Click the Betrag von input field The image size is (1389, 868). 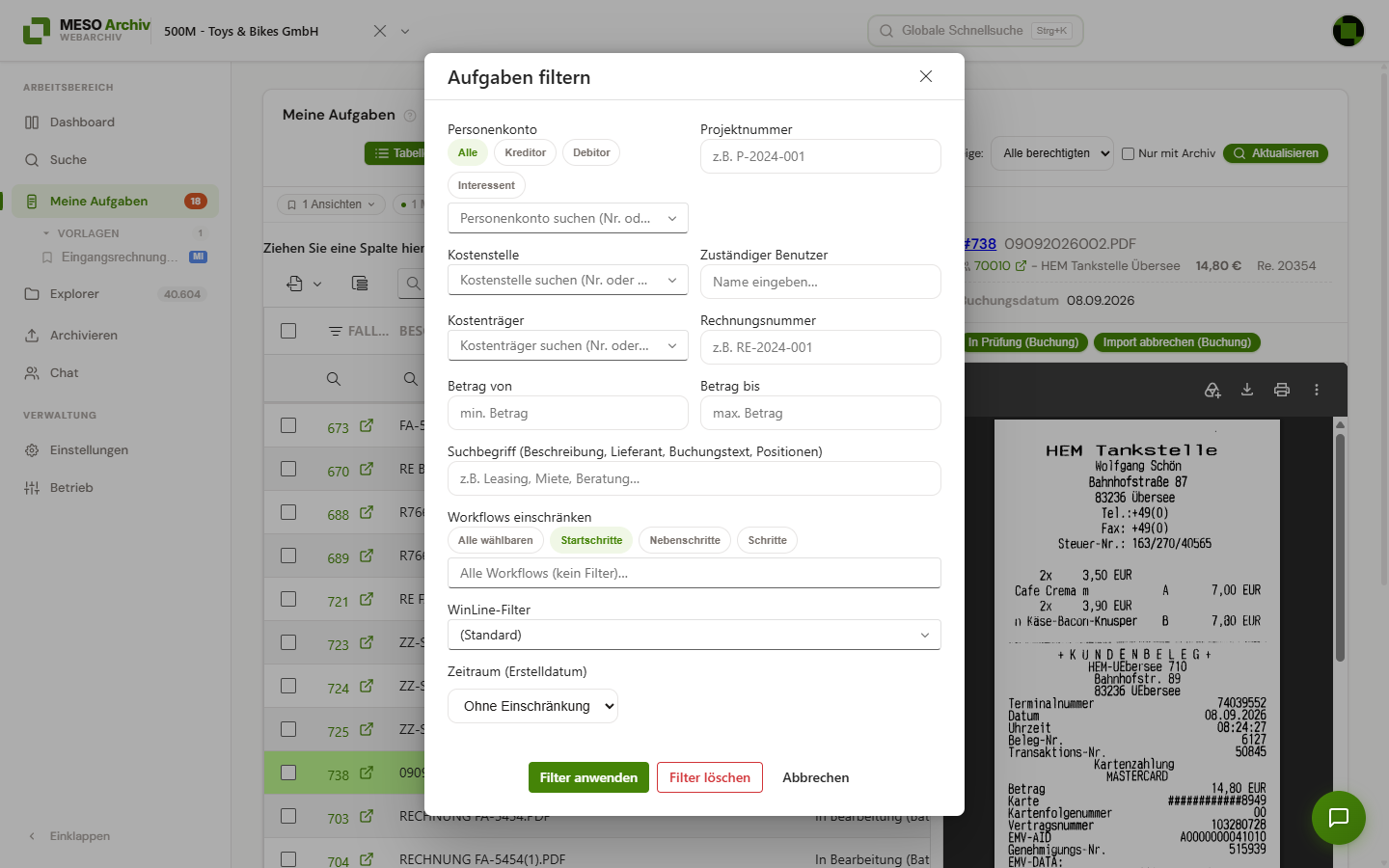tap(568, 413)
